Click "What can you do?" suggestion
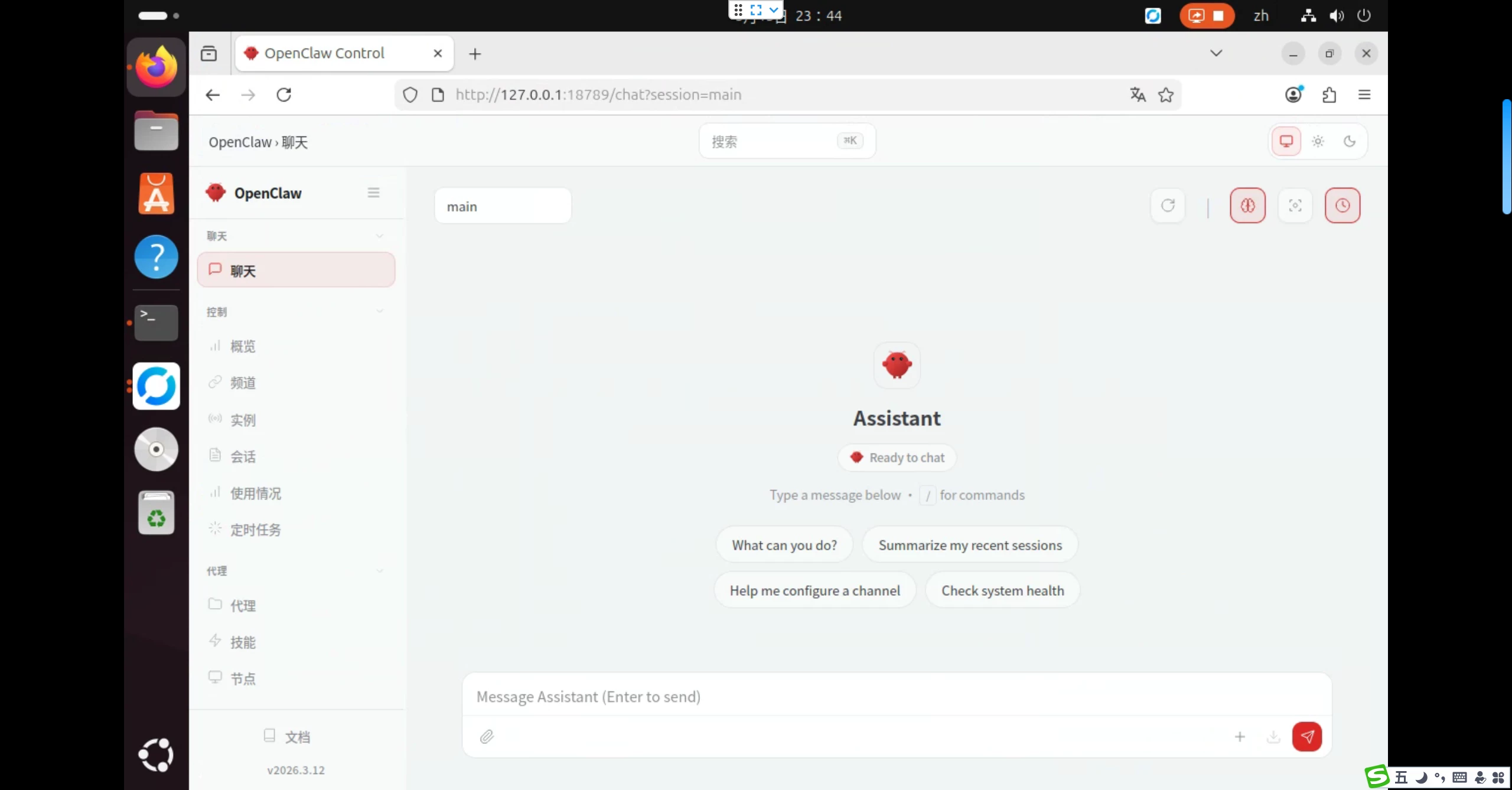Image resolution: width=1512 pixels, height=790 pixels. pos(784,545)
